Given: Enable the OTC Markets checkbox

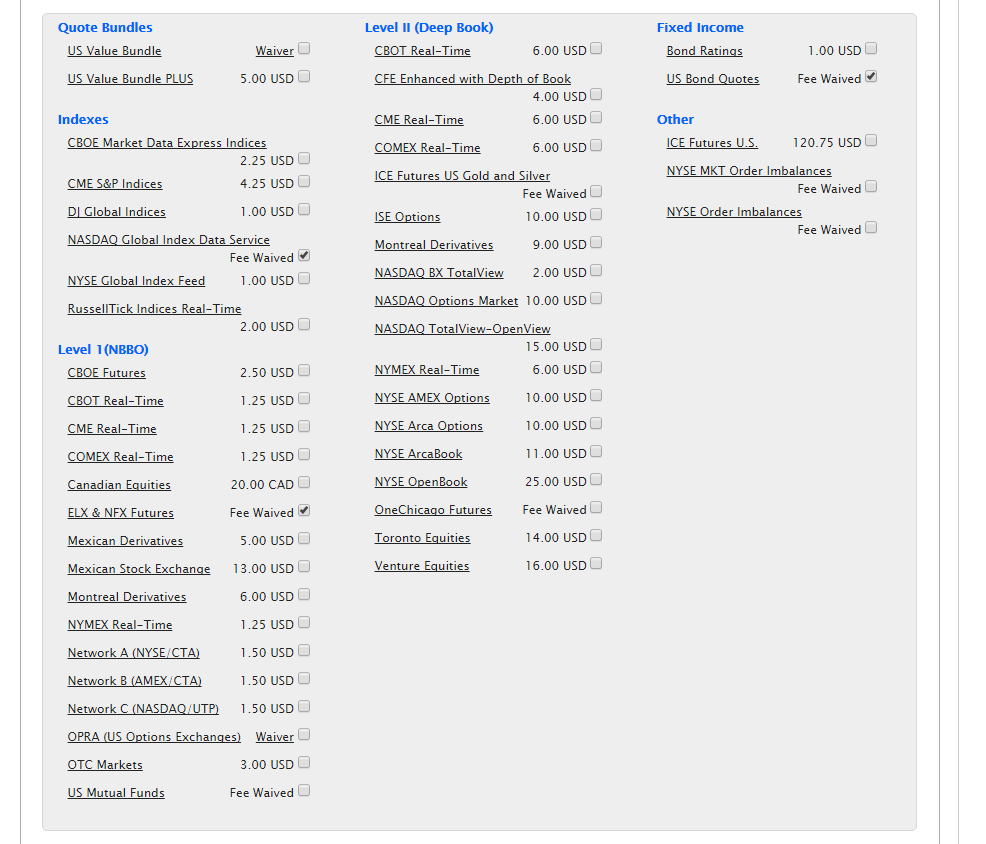Looking at the screenshot, I should tap(304, 763).
